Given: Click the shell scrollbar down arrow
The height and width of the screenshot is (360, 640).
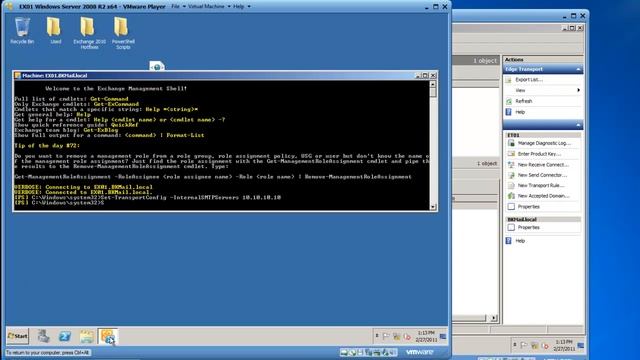Looking at the screenshot, I should pos(433,207).
